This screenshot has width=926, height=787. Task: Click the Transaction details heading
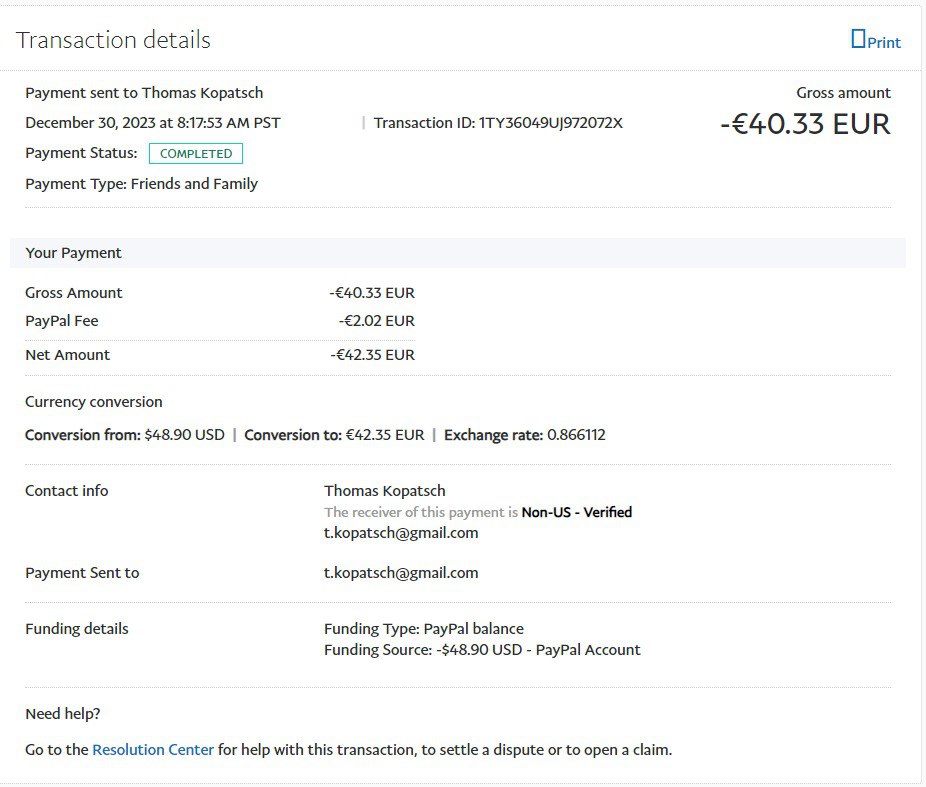[x=113, y=40]
